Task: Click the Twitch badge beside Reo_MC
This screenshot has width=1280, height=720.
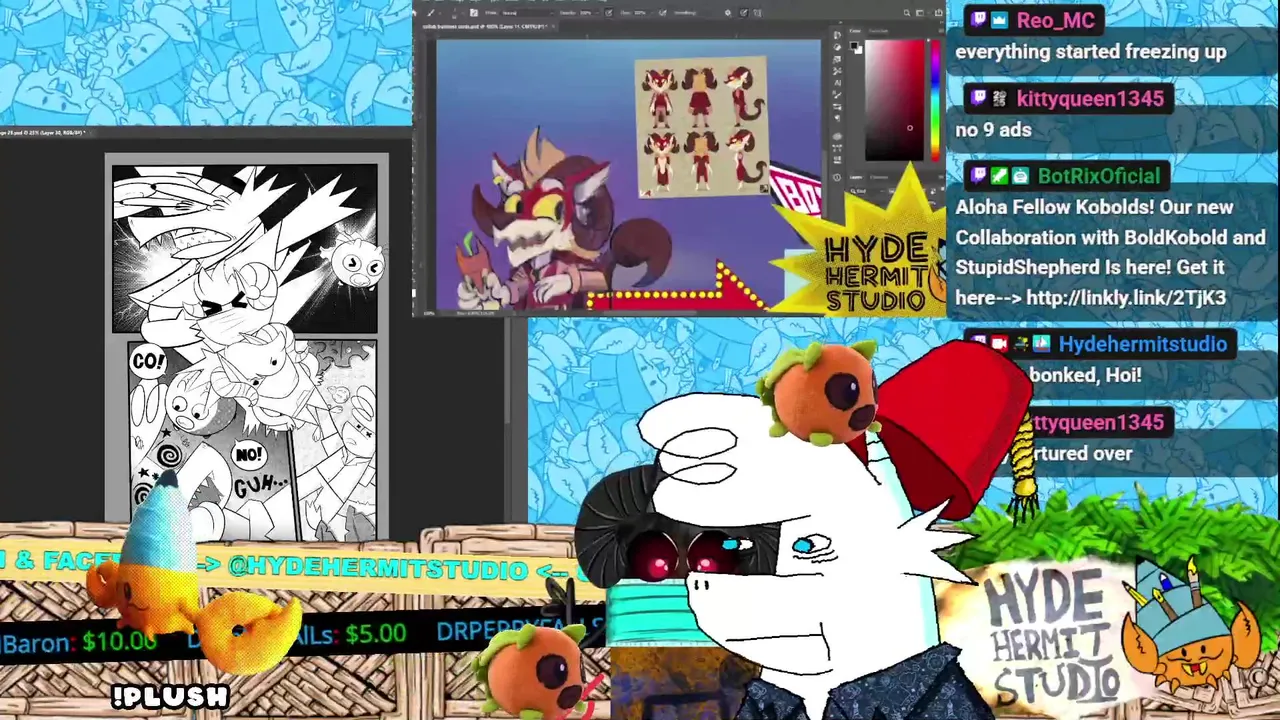Action: [979, 20]
